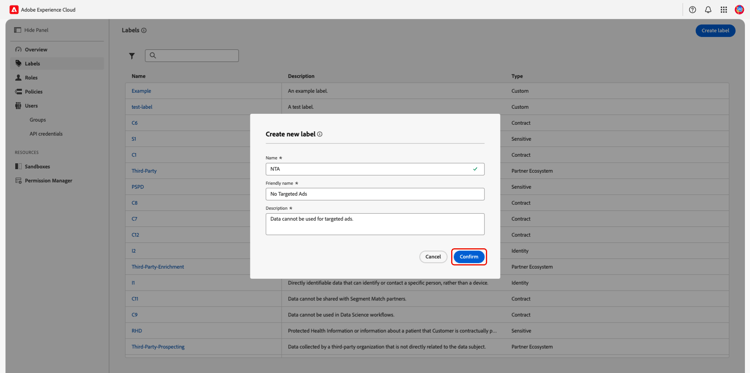Open the Third-Party label link

click(144, 171)
